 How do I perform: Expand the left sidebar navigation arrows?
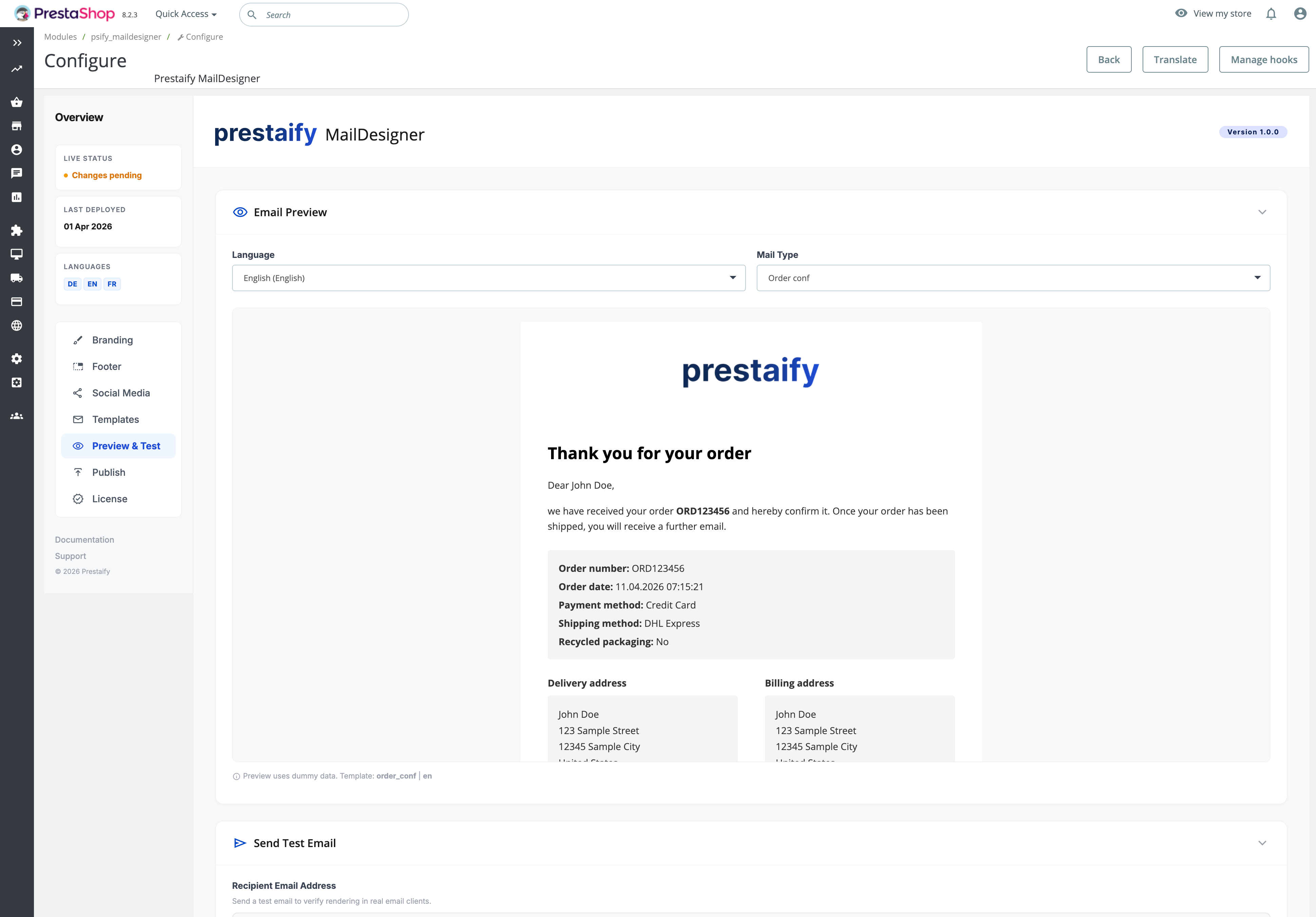click(17, 43)
